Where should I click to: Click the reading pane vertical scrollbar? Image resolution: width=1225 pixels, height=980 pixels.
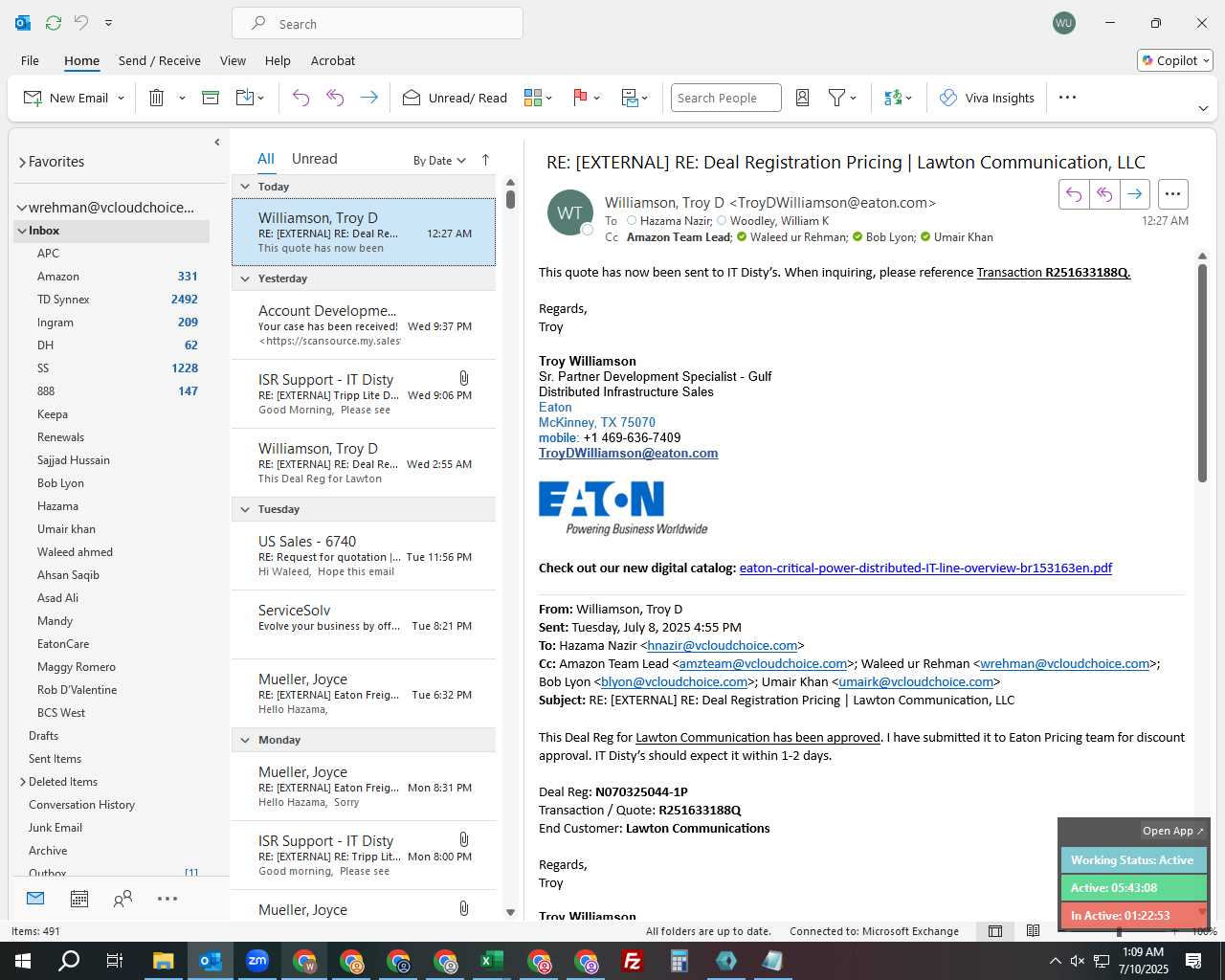1202,373
